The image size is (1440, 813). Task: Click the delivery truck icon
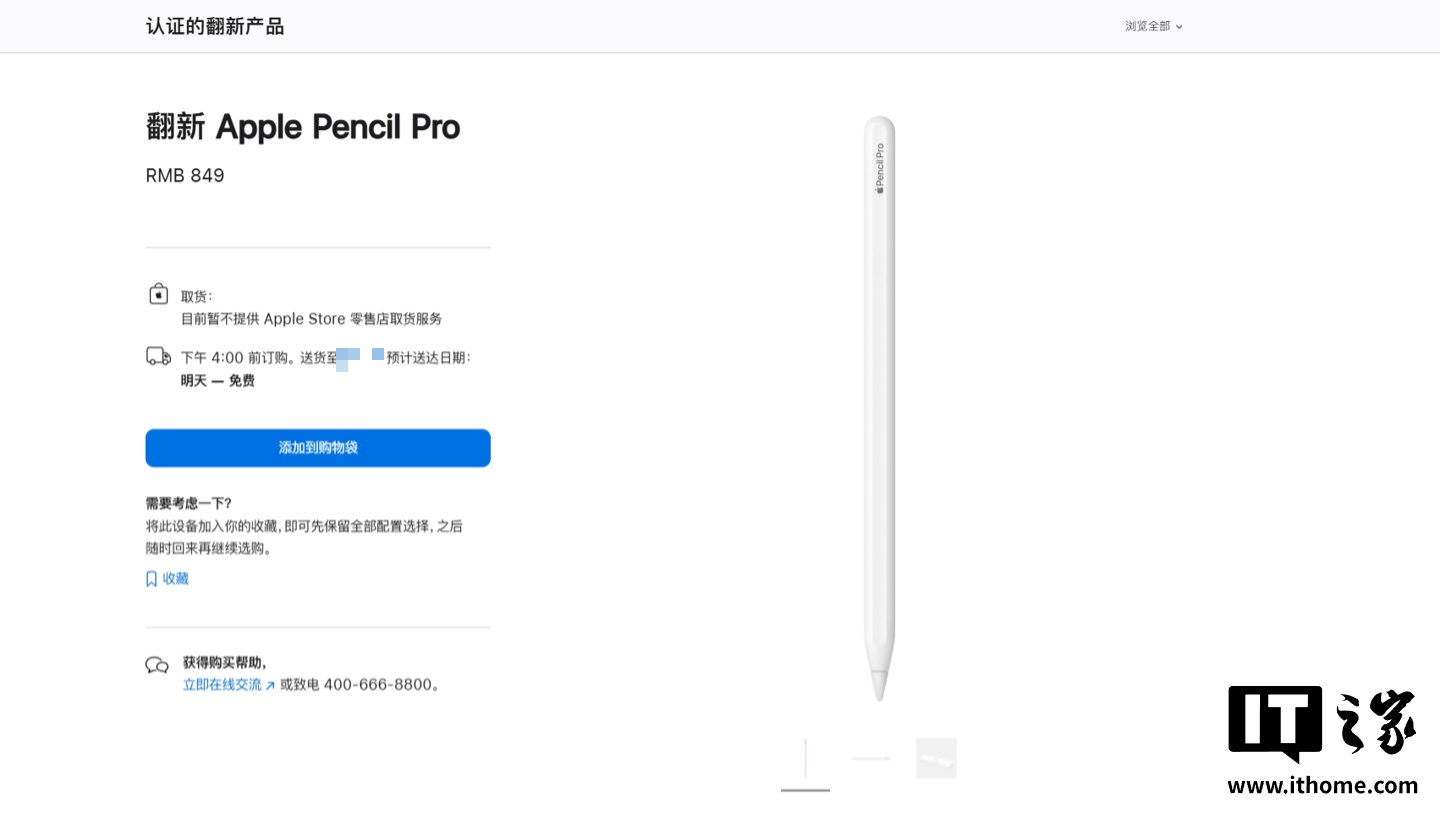158,356
